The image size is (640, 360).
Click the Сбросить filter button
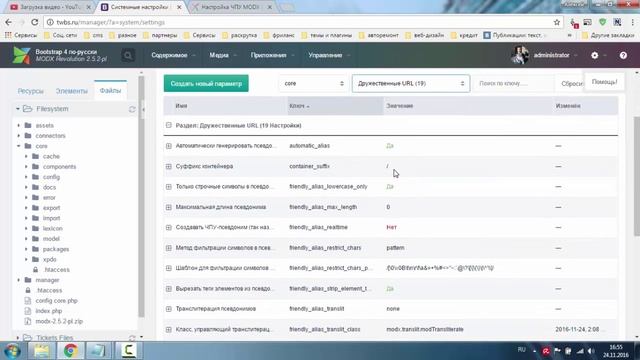pos(571,83)
